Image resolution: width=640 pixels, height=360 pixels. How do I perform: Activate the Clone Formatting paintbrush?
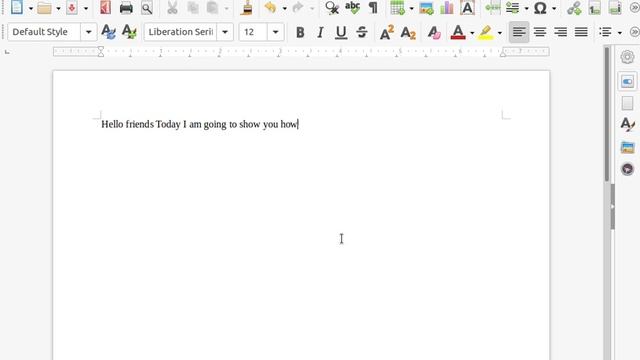coord(246,8)
